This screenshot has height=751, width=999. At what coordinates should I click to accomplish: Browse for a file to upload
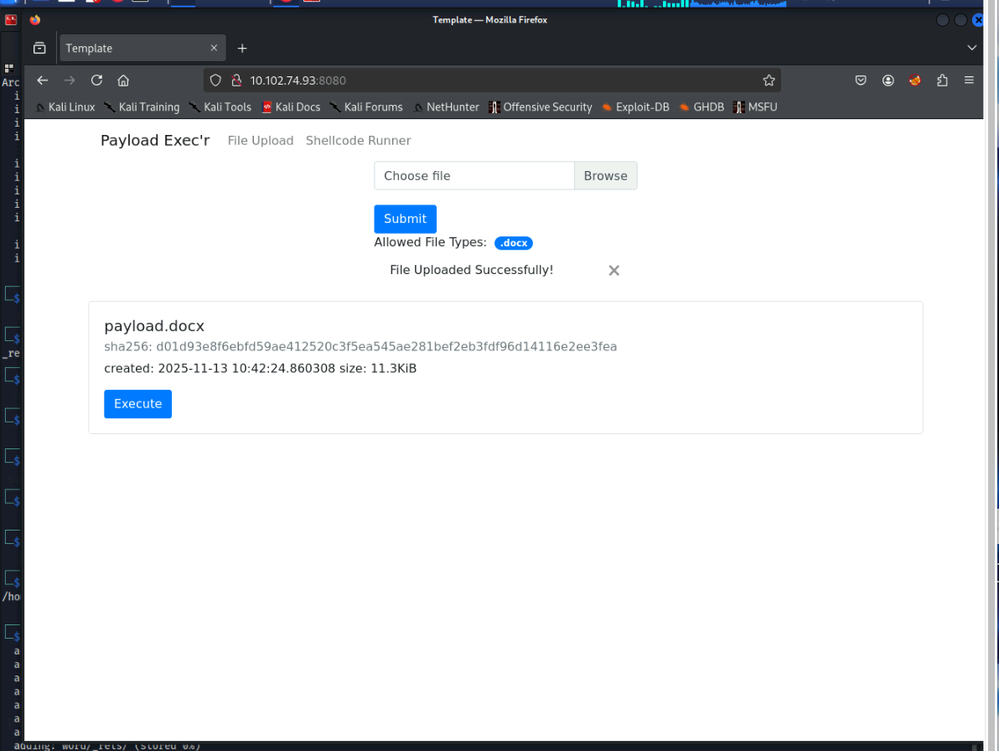(605, 176)
